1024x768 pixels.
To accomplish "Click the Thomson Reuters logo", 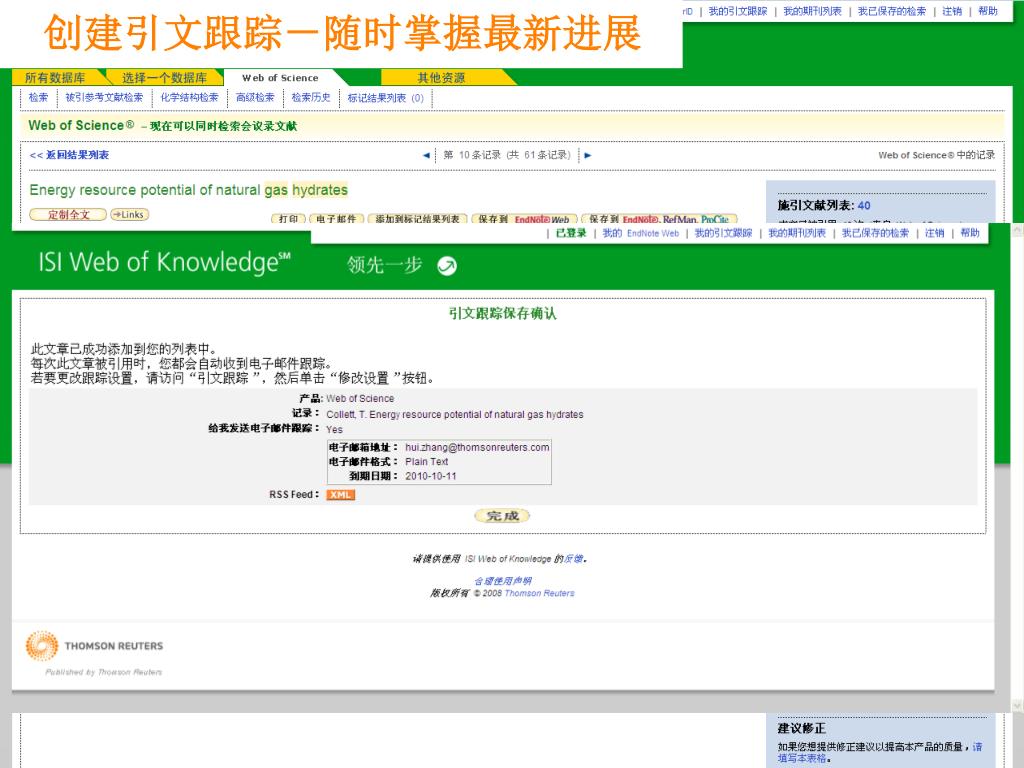I will [x=95, y=645].
